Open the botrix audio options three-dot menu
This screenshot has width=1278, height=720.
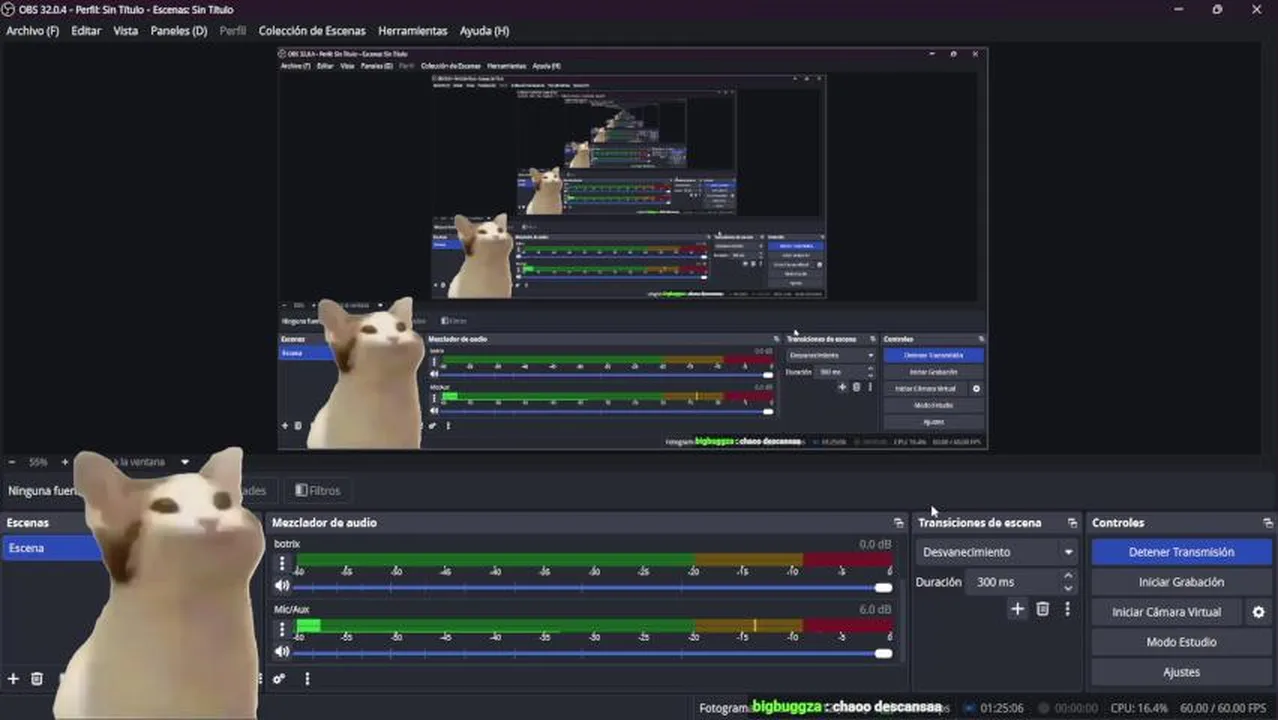click(x=282, y=564)
